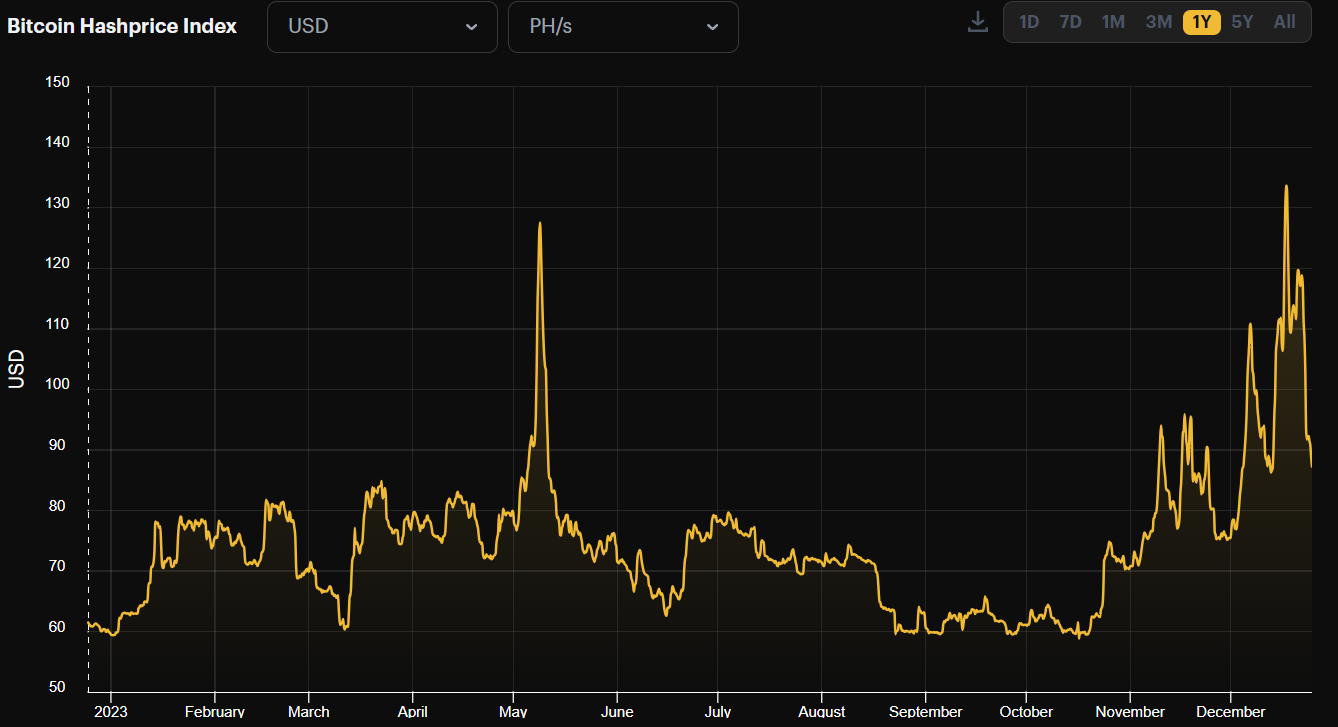Switch chart range to 1D

click(1029, 22)
